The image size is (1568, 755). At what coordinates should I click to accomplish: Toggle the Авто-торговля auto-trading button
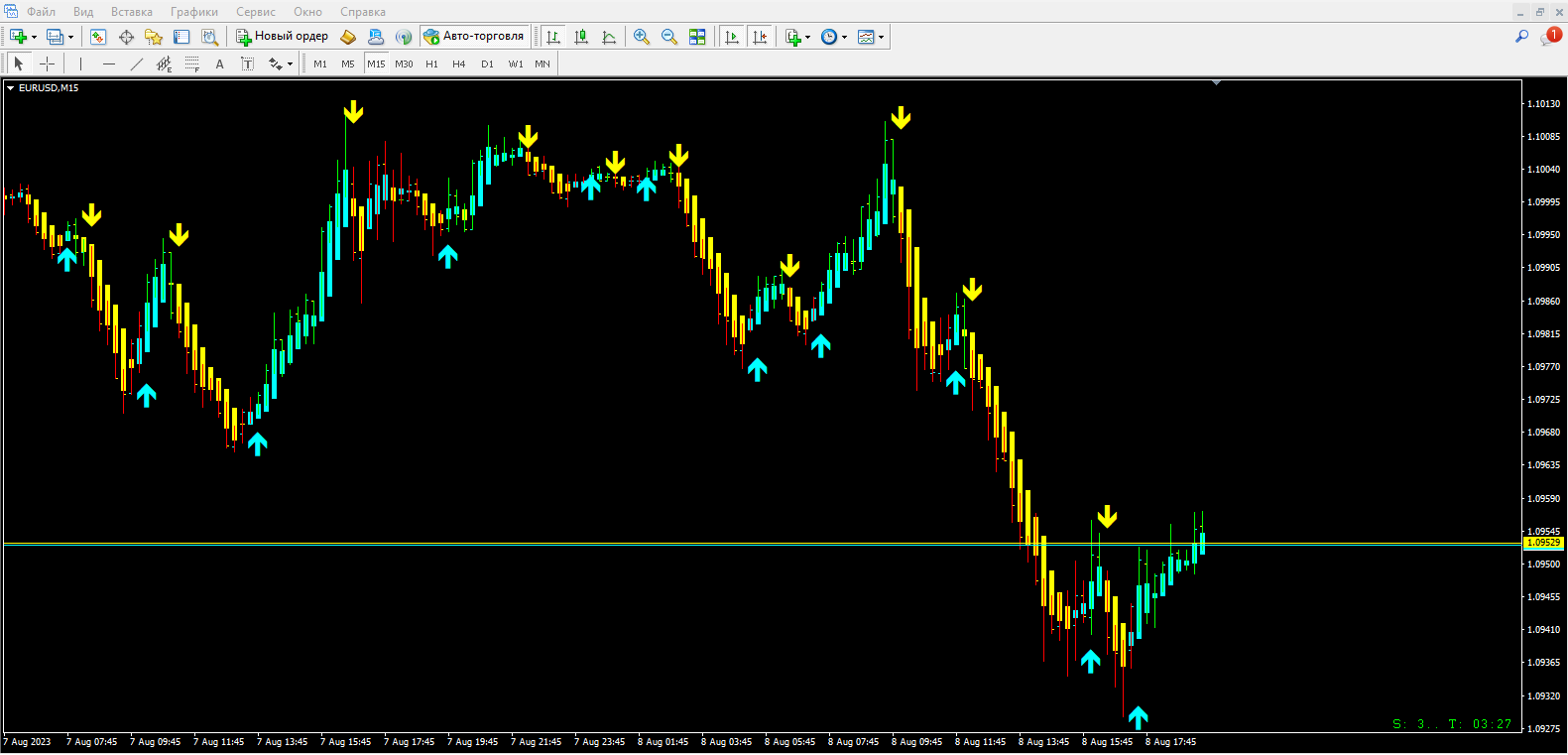474,37
